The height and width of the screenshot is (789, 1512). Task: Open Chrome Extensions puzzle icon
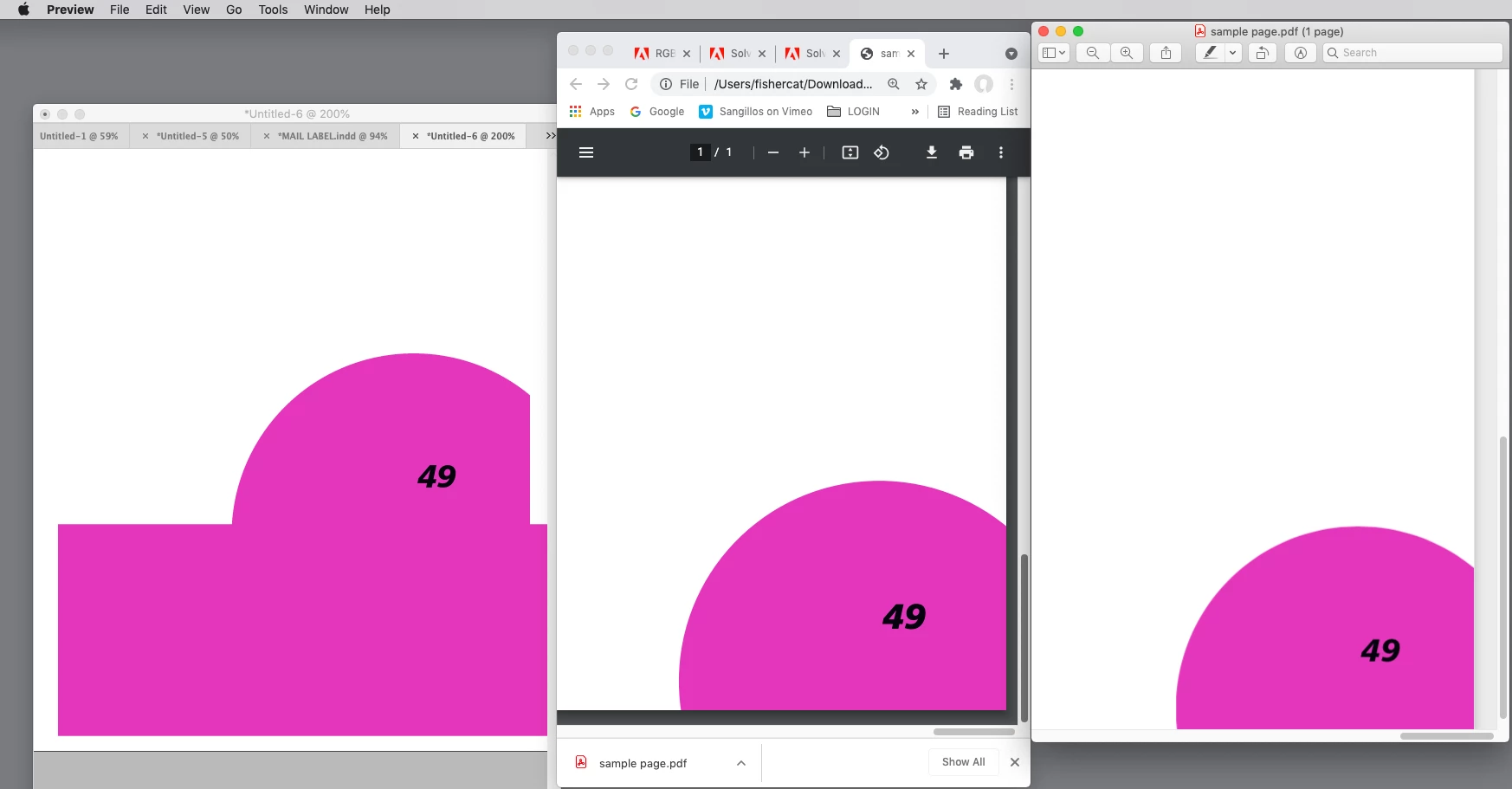[956, 84]
